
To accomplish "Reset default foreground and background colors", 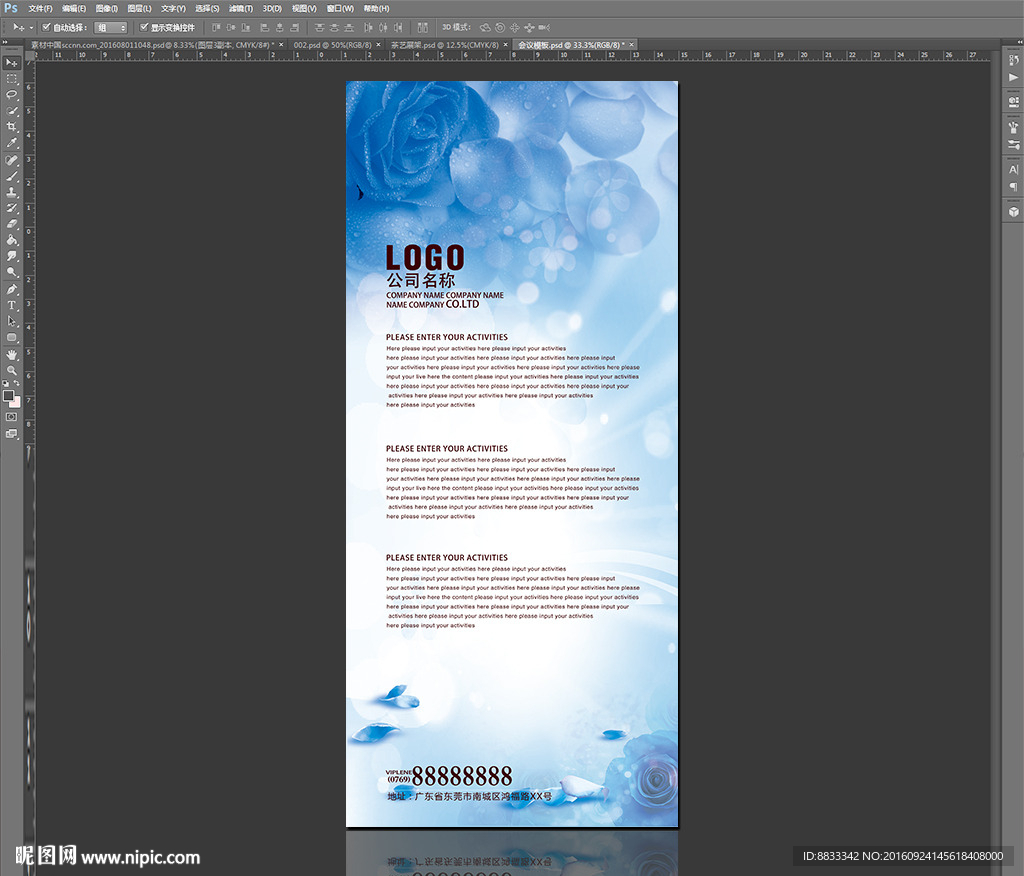I will coord(6,383).
